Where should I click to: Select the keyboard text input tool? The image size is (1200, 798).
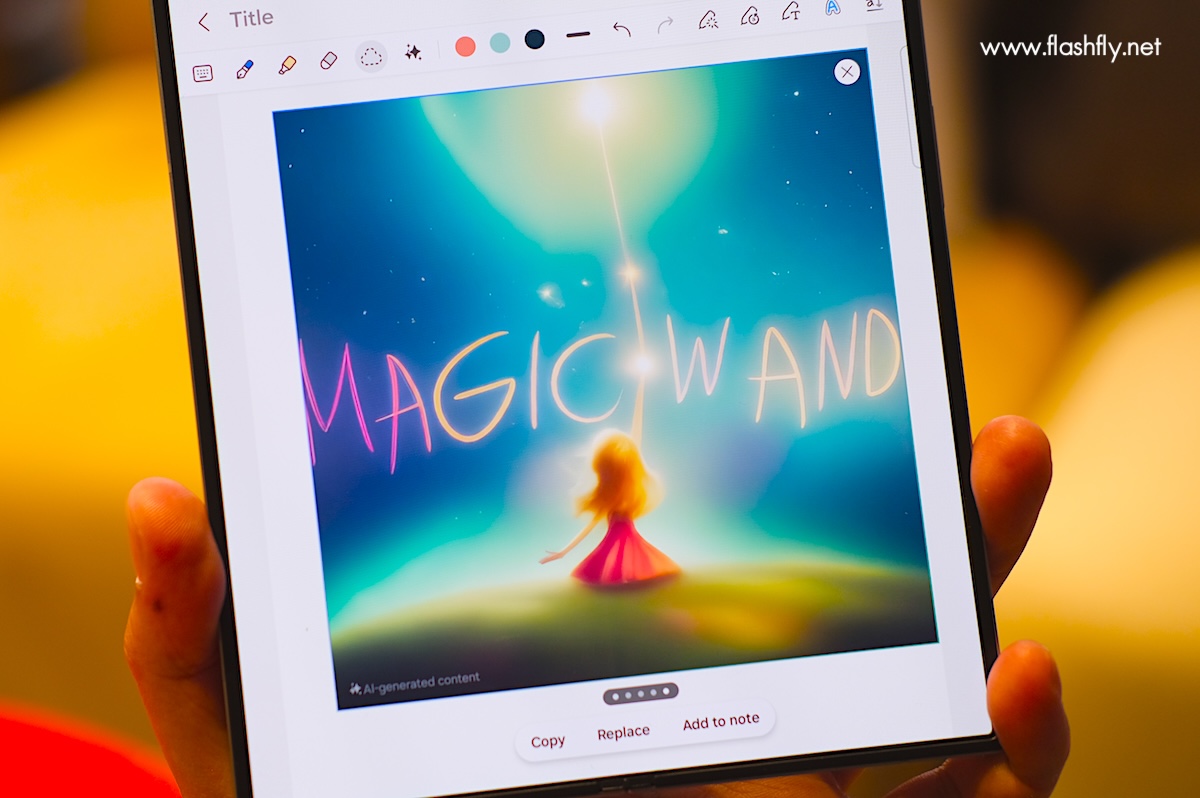(x=203, y=72)
